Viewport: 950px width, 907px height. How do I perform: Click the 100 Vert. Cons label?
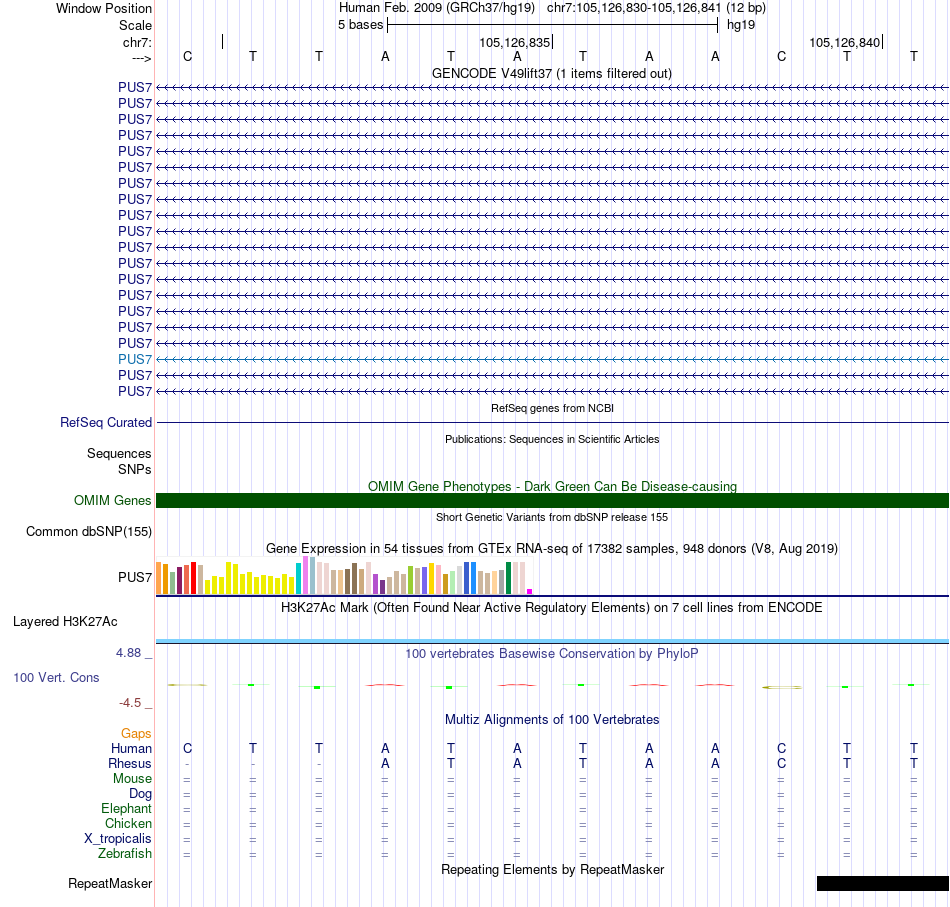point(56,677)
